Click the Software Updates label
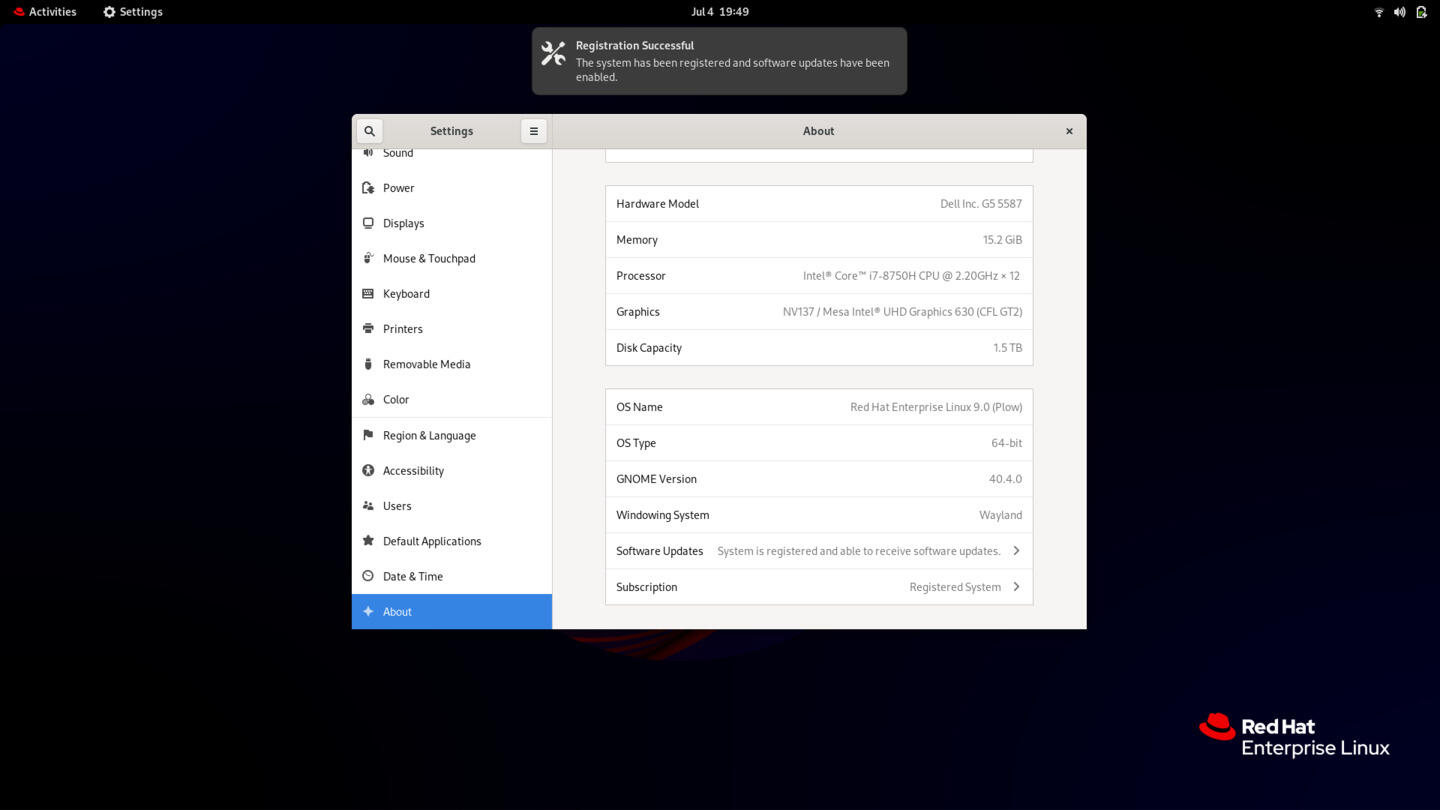 [660, 551]
